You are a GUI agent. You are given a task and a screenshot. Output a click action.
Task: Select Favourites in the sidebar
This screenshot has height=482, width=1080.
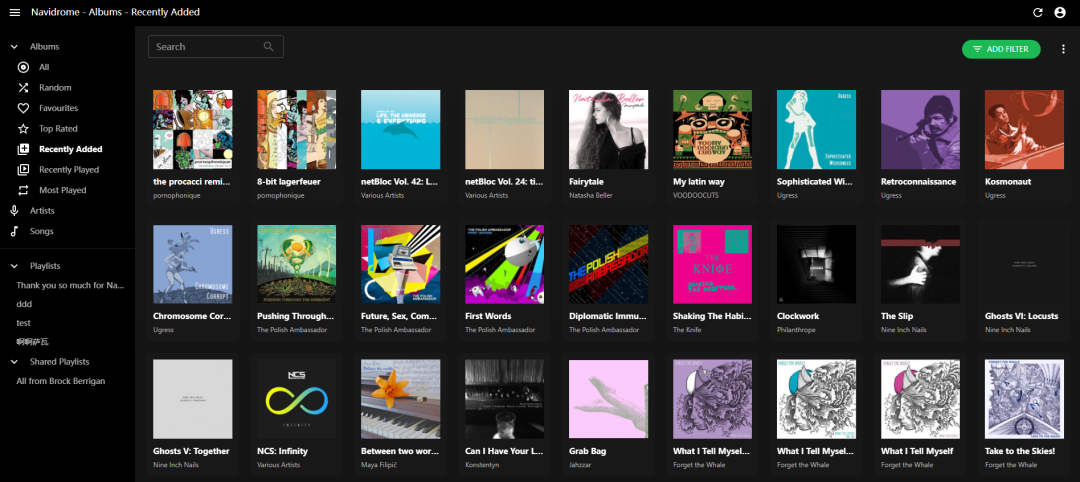[x=59, y=108]
